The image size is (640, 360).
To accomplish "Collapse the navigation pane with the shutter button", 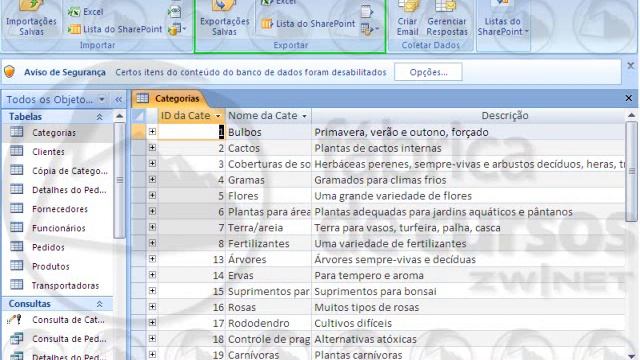I will point(118,99).
